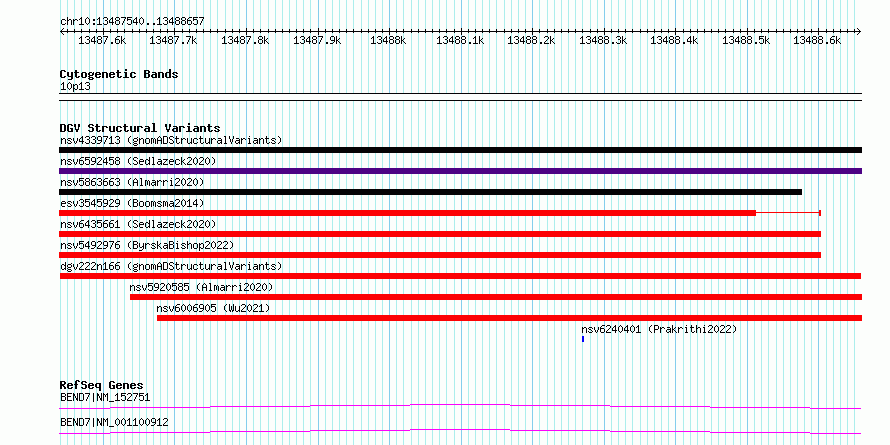Click the 10p13 band label

pos(75,87)
